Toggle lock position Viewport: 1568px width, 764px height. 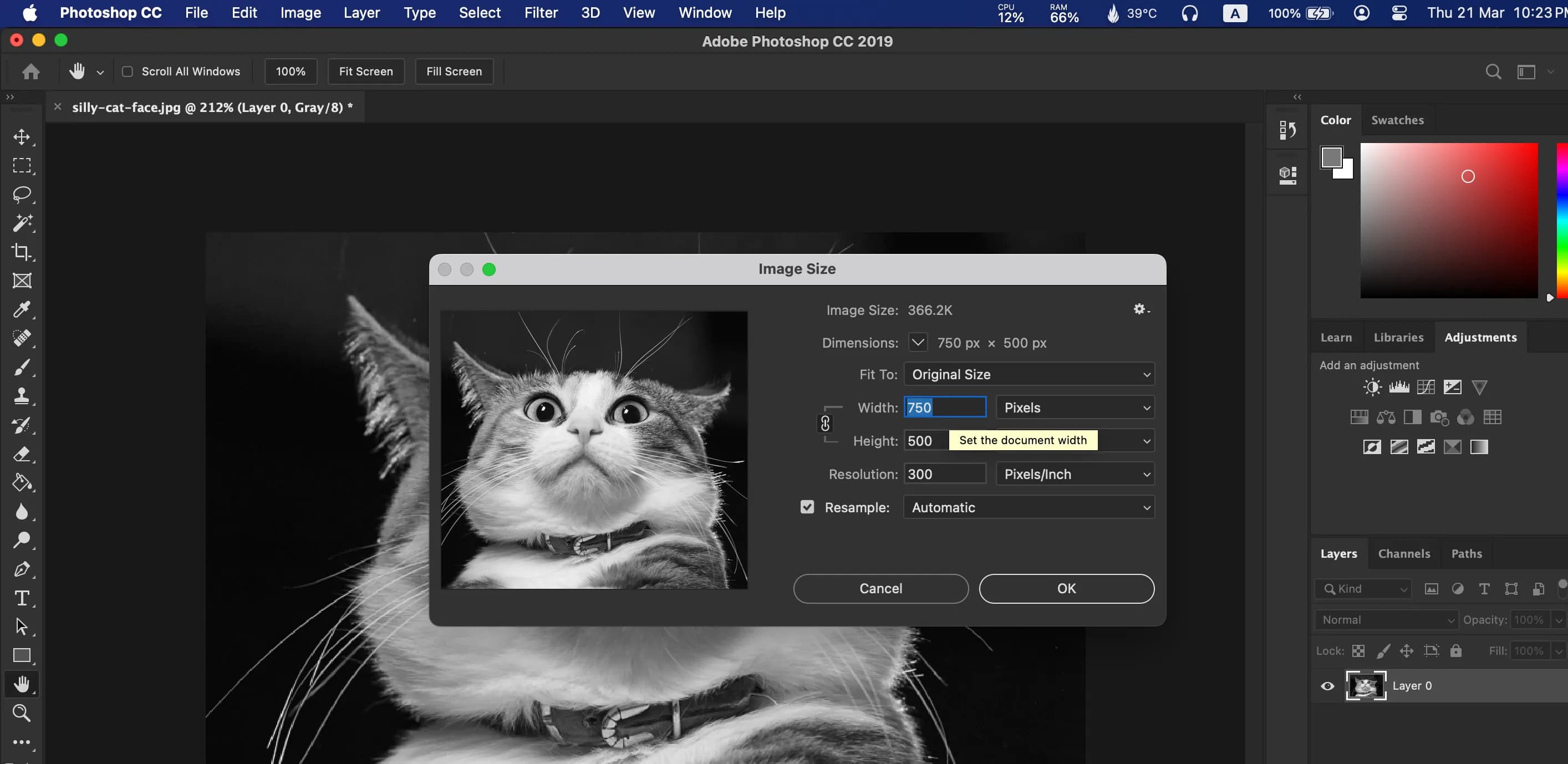(1406, 651)
